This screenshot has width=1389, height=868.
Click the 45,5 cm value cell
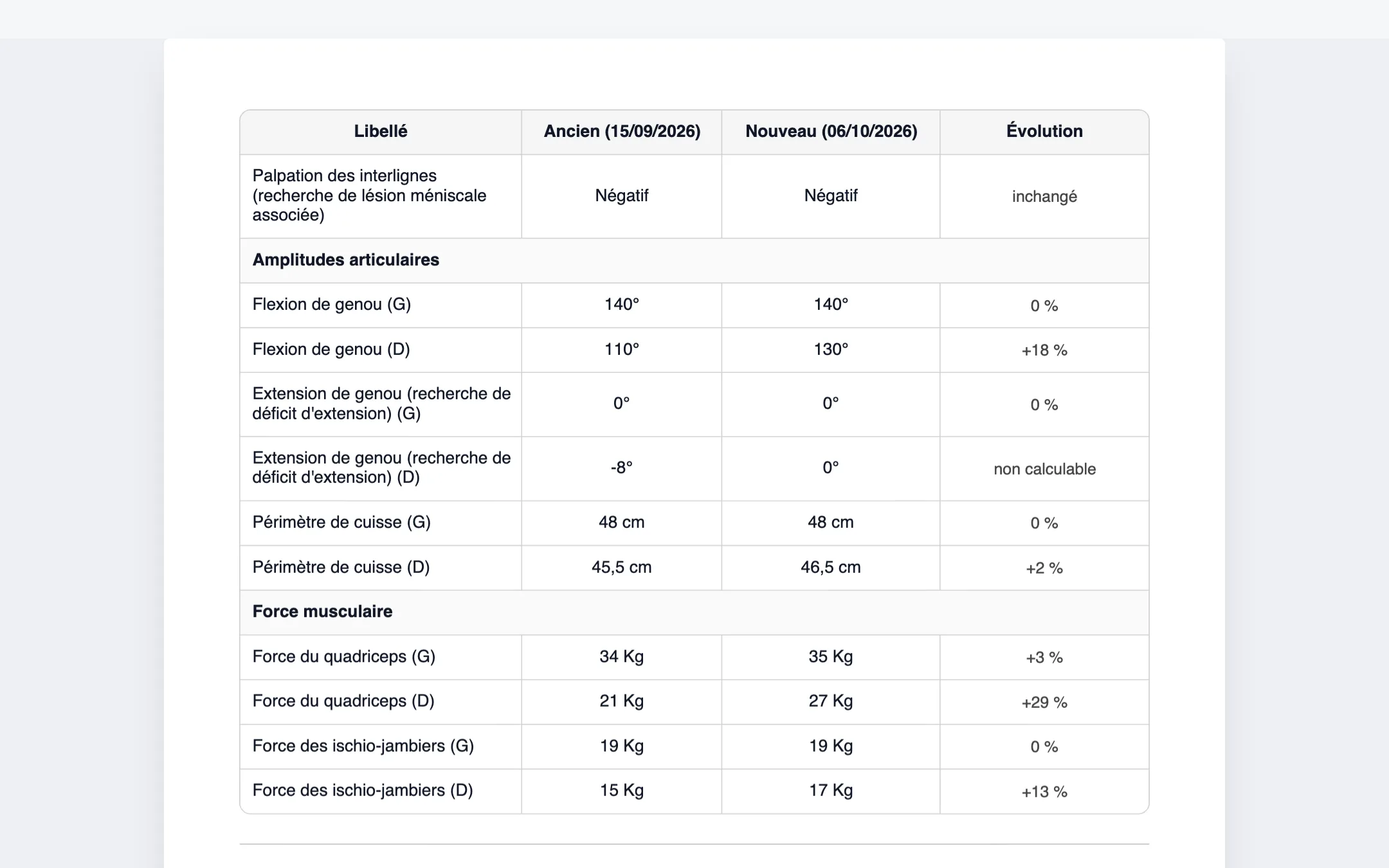[622, 567]
